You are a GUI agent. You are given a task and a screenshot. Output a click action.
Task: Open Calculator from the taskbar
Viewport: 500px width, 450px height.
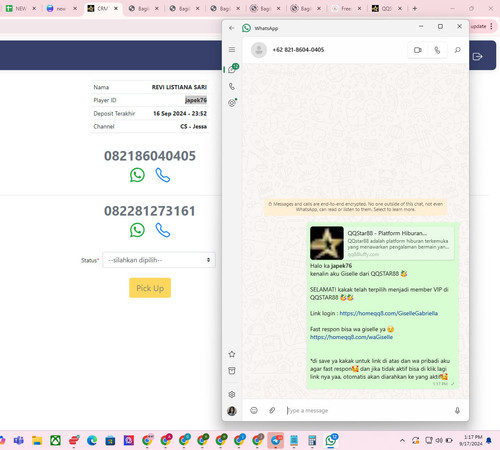tap(312, 440)
